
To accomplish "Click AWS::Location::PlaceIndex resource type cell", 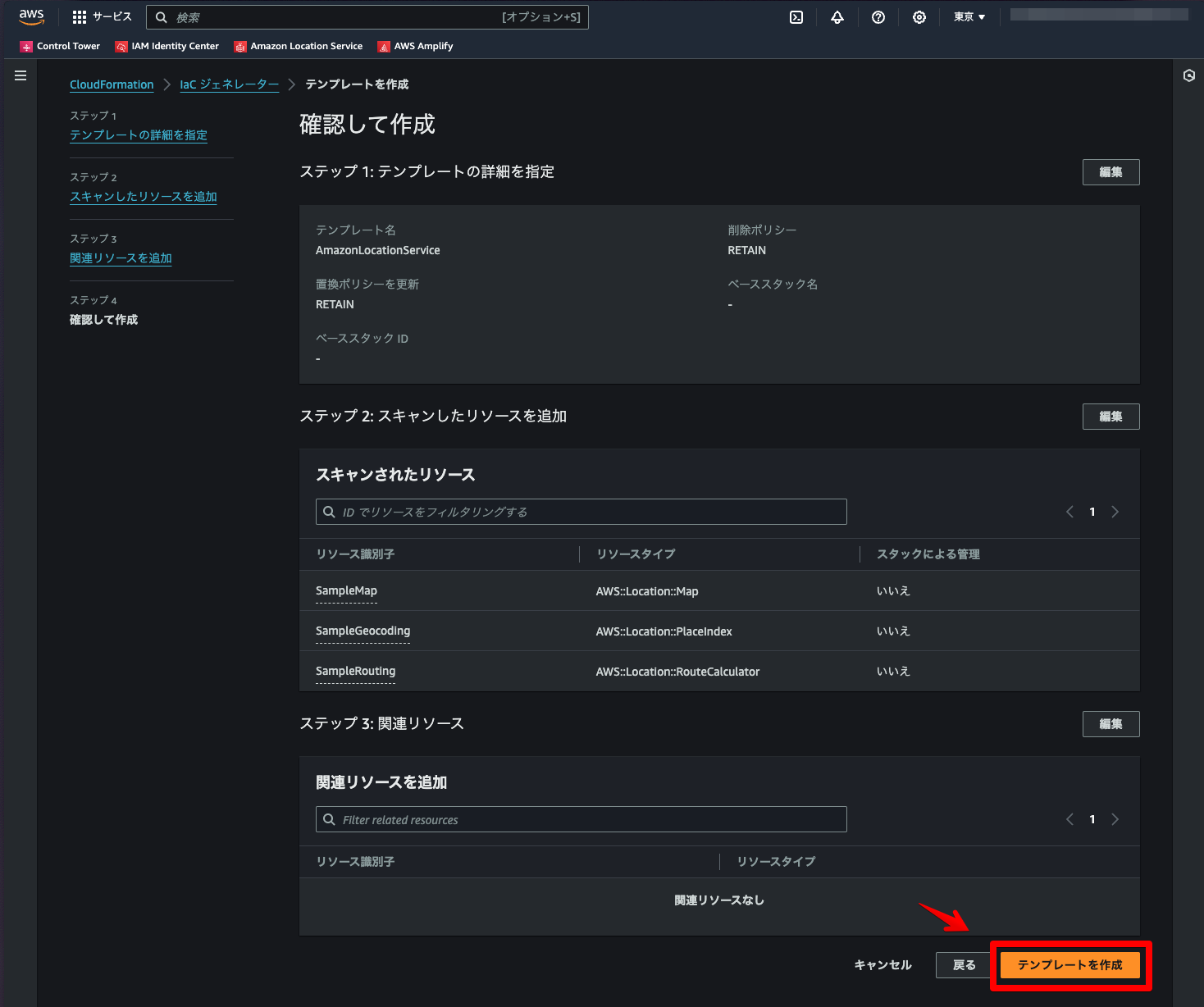I will point(664,631).
